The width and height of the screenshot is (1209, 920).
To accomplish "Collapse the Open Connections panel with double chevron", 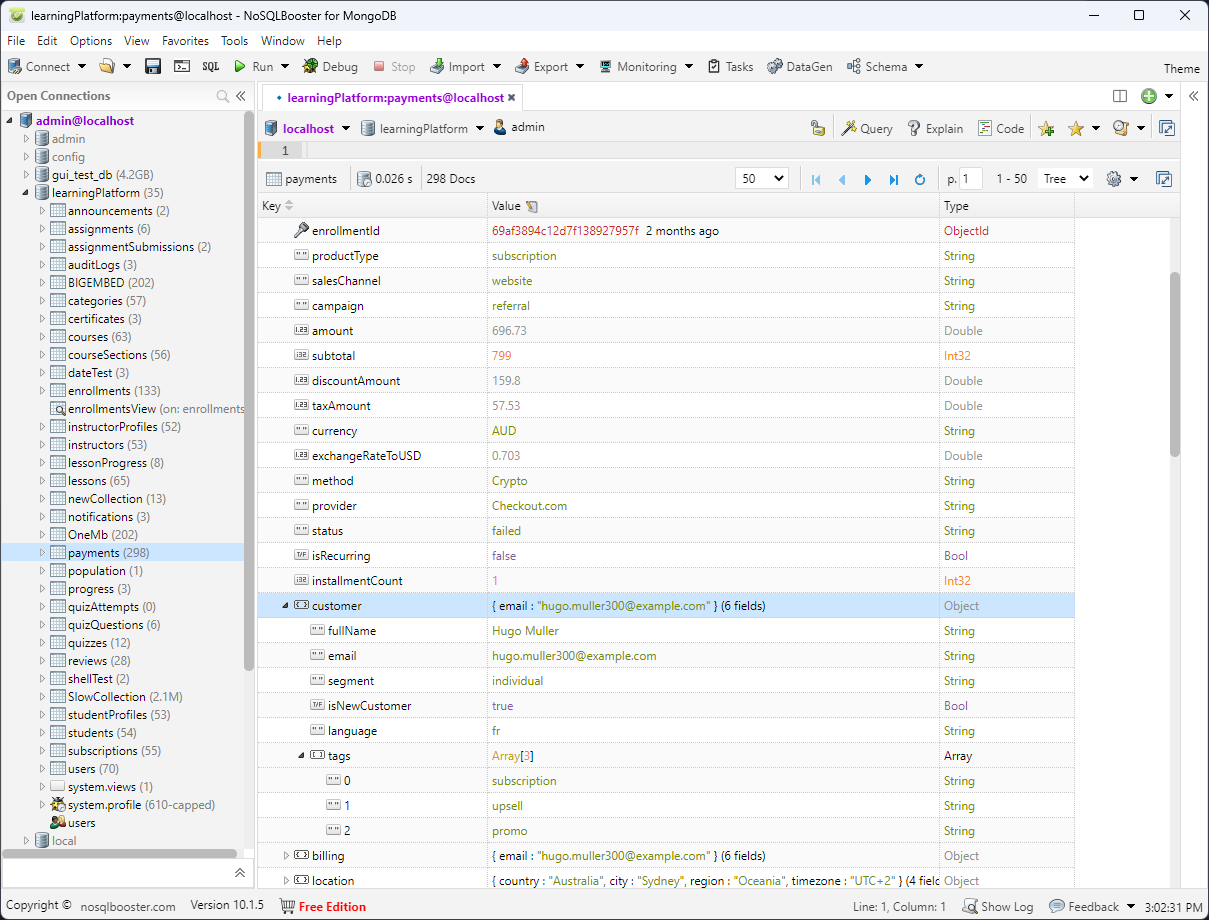I will tap(240, 96).
